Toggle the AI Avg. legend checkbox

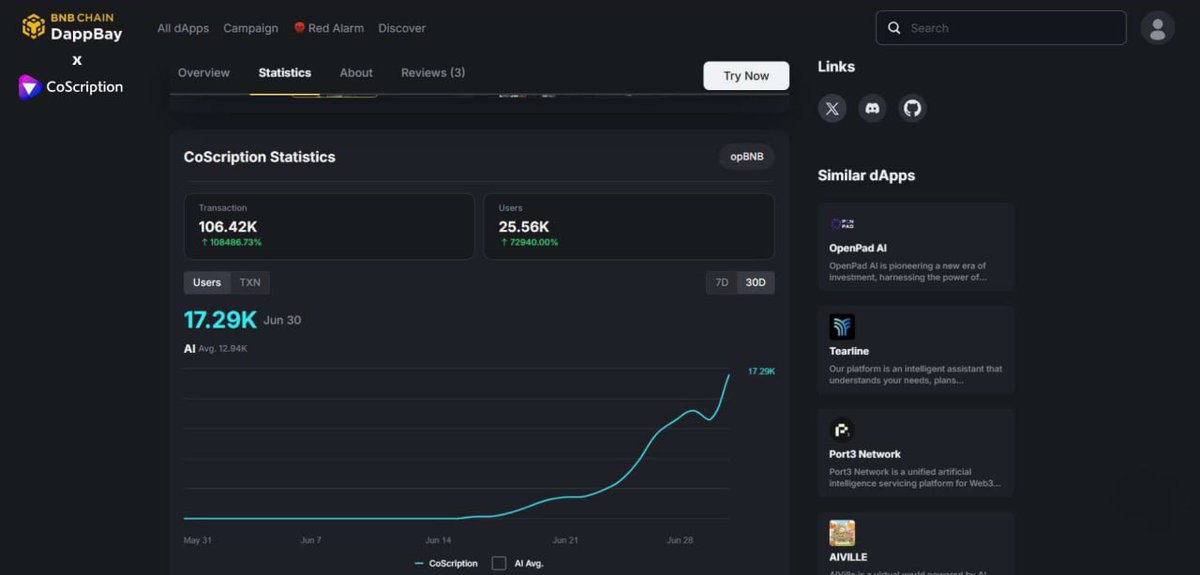point(499,563)
